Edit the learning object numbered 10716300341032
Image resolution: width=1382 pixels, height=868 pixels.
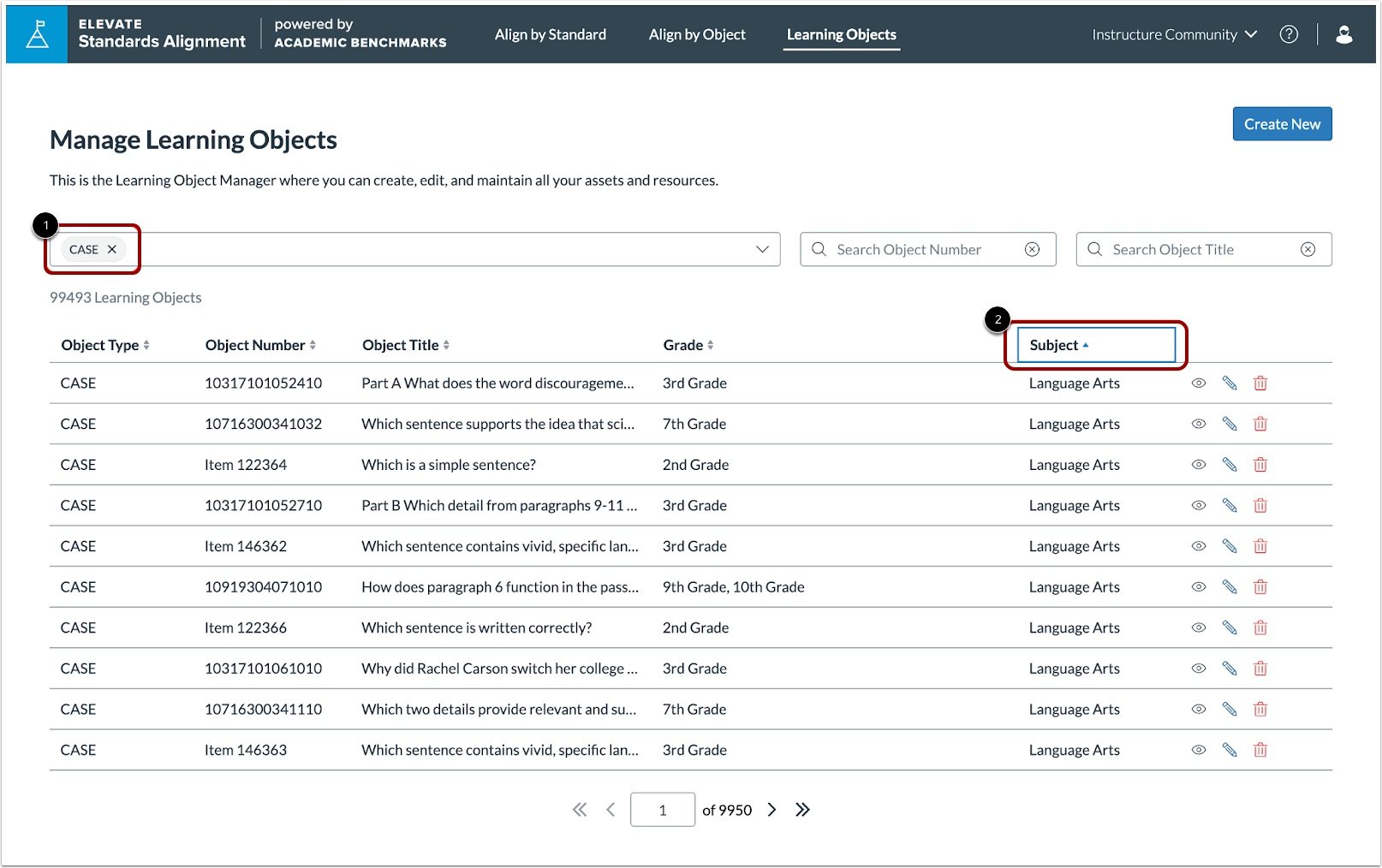click(x=1230, y=424)
